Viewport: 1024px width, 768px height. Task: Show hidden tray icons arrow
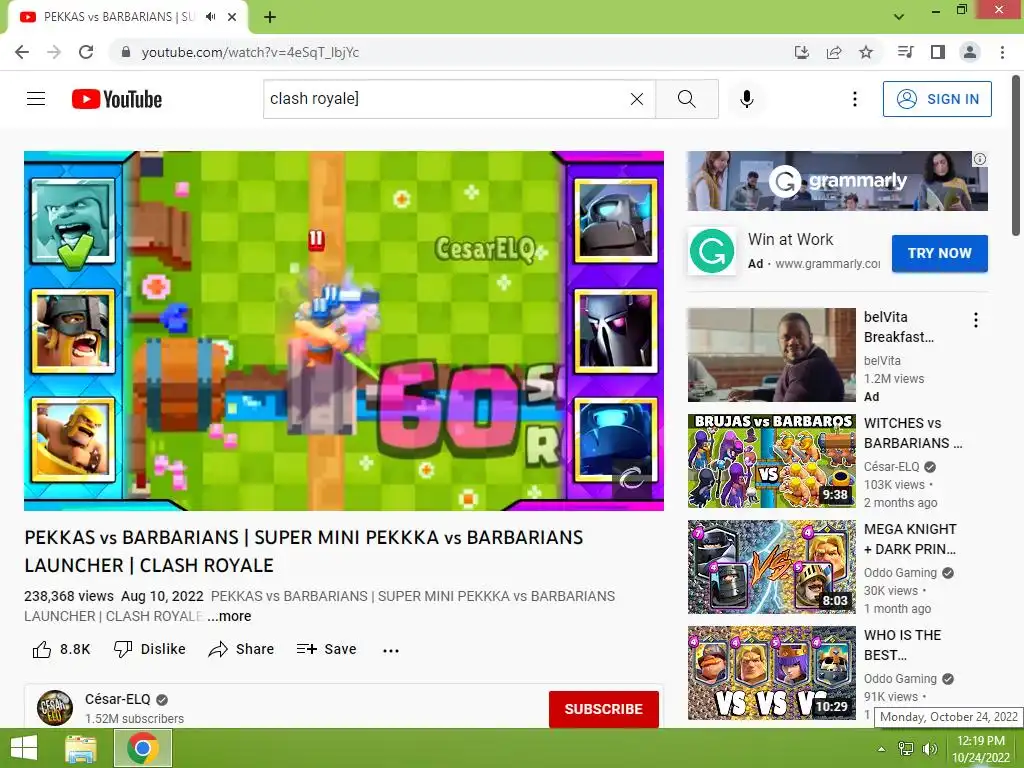pyautogui.click(x=881, y=749)
